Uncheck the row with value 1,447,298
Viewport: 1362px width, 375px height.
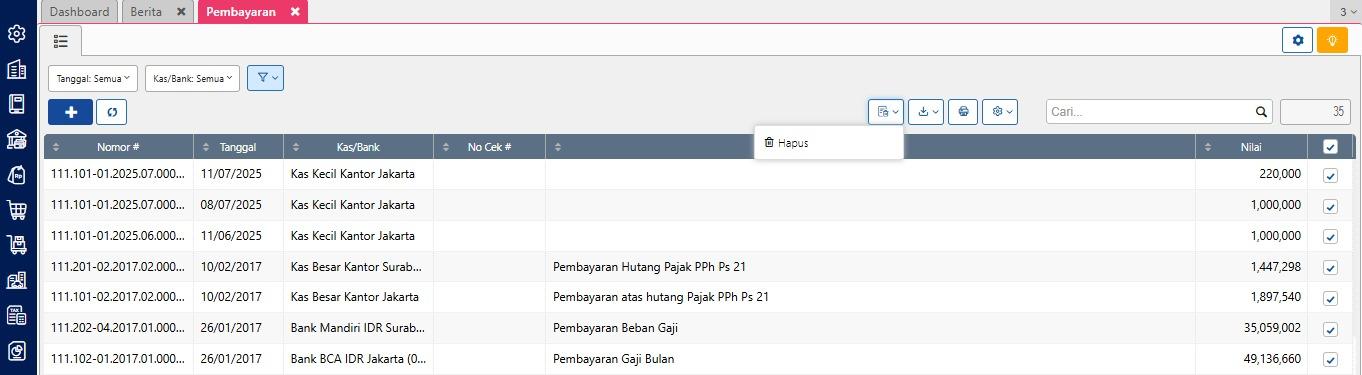pos(1330,268)
